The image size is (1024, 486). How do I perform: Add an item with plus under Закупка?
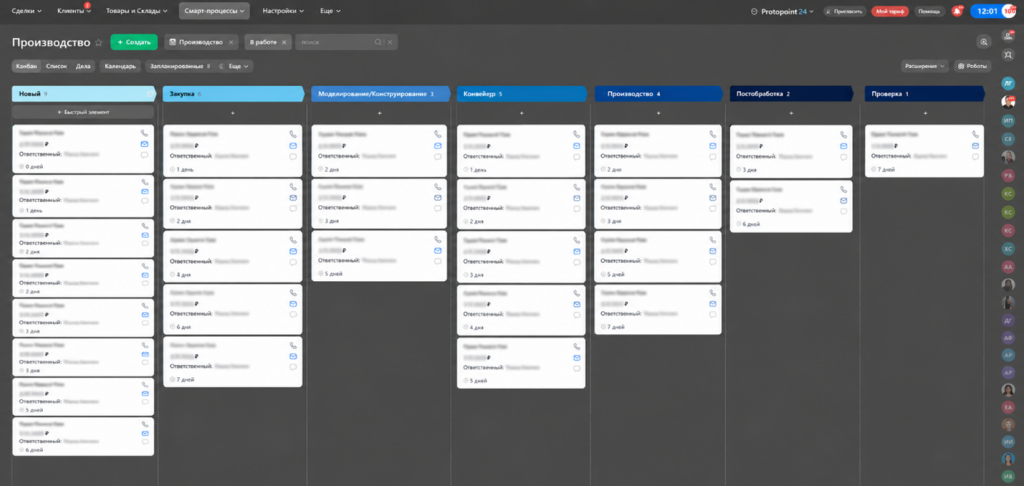point(232,113)
